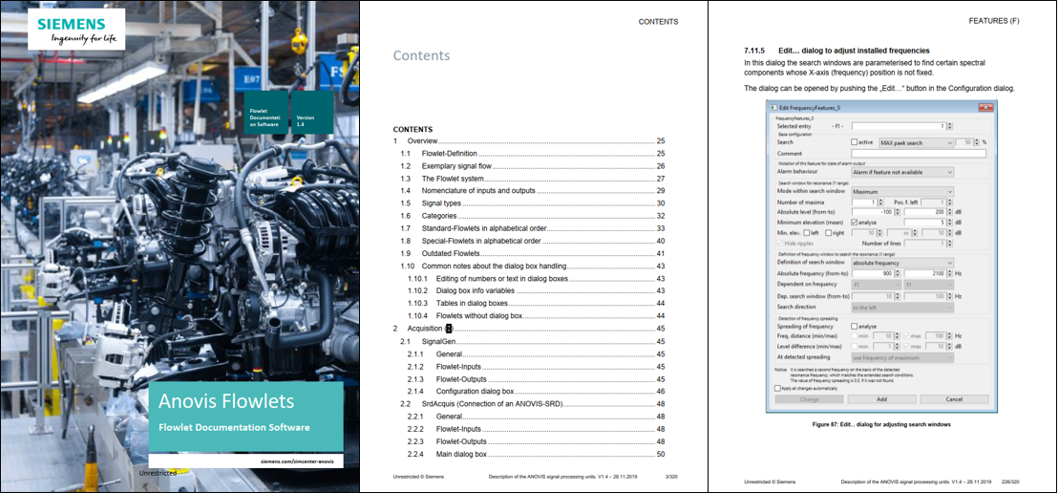Image resolution: width=1058 pixels, height=493 pixels.
Task: Click the Absolute level from-value spinner
Action: point(897,212)
